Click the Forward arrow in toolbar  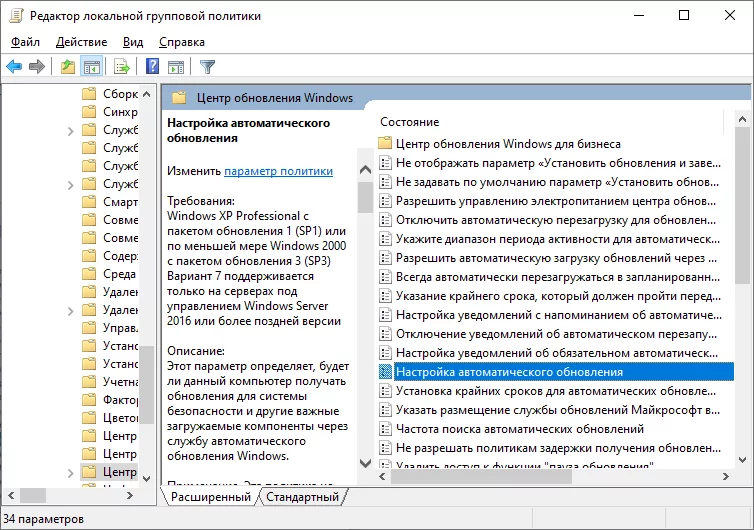37,67
